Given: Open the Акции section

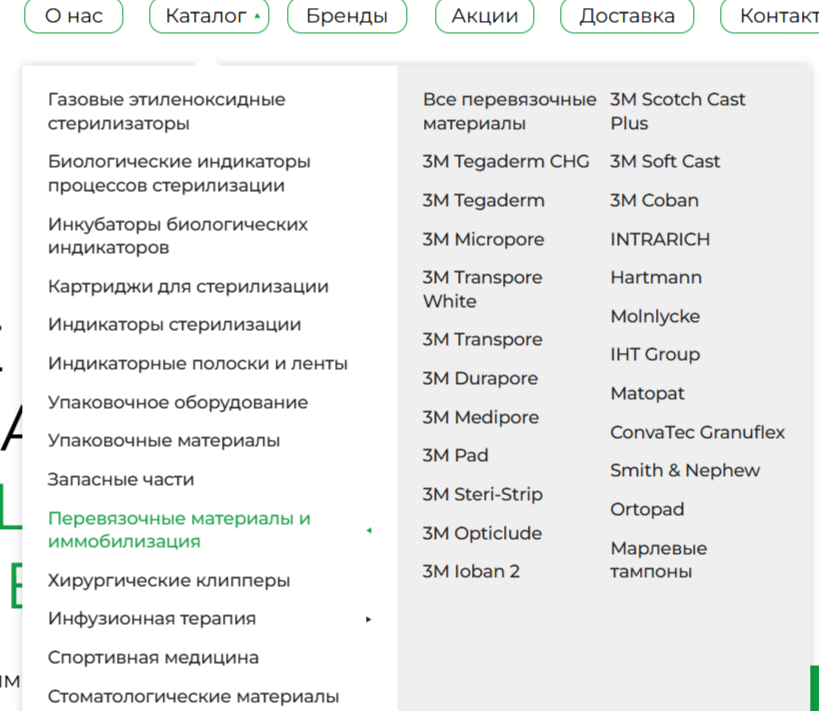Looking at the screenshot, I should pos(485,16).
